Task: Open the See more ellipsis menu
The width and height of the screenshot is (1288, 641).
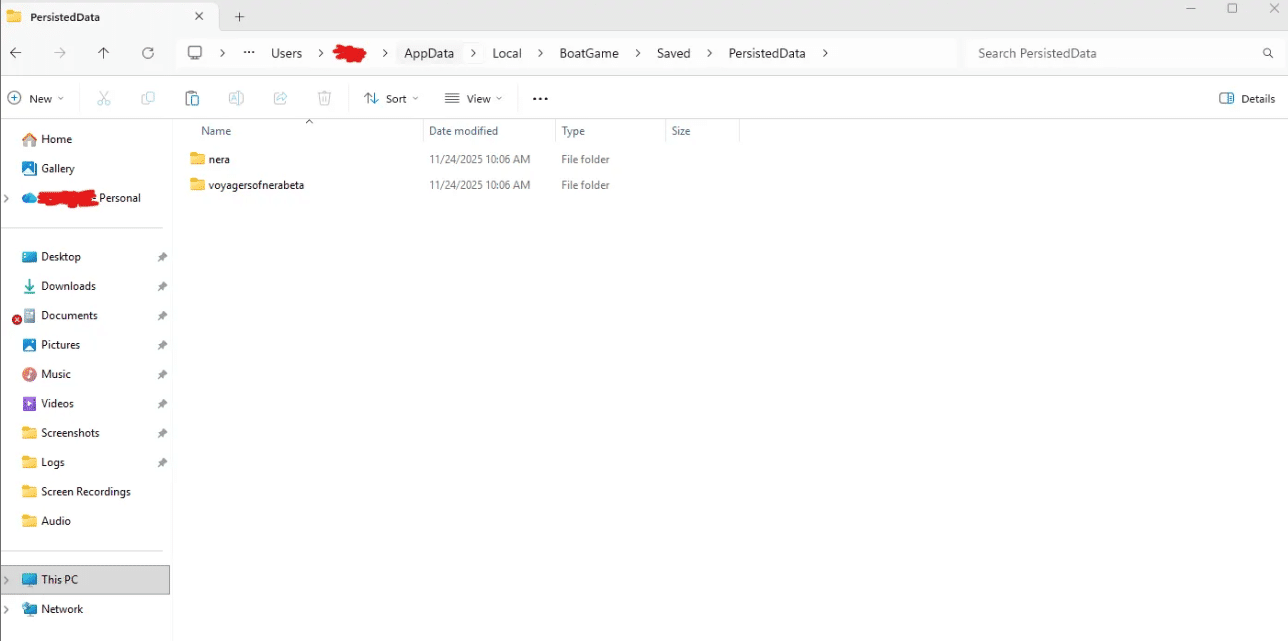Action: point(540,99)
